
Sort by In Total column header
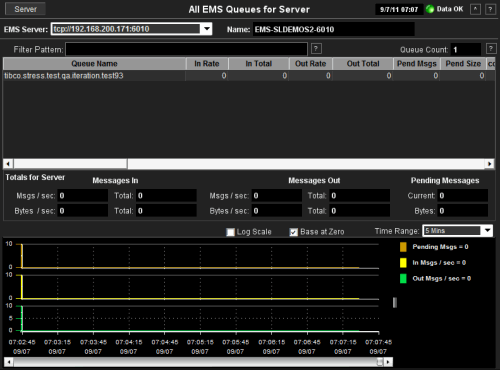[x=258, y=63]
